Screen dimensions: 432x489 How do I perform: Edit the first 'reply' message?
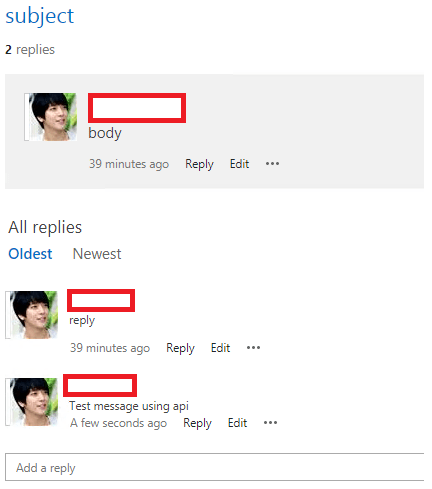pos(220,348)
